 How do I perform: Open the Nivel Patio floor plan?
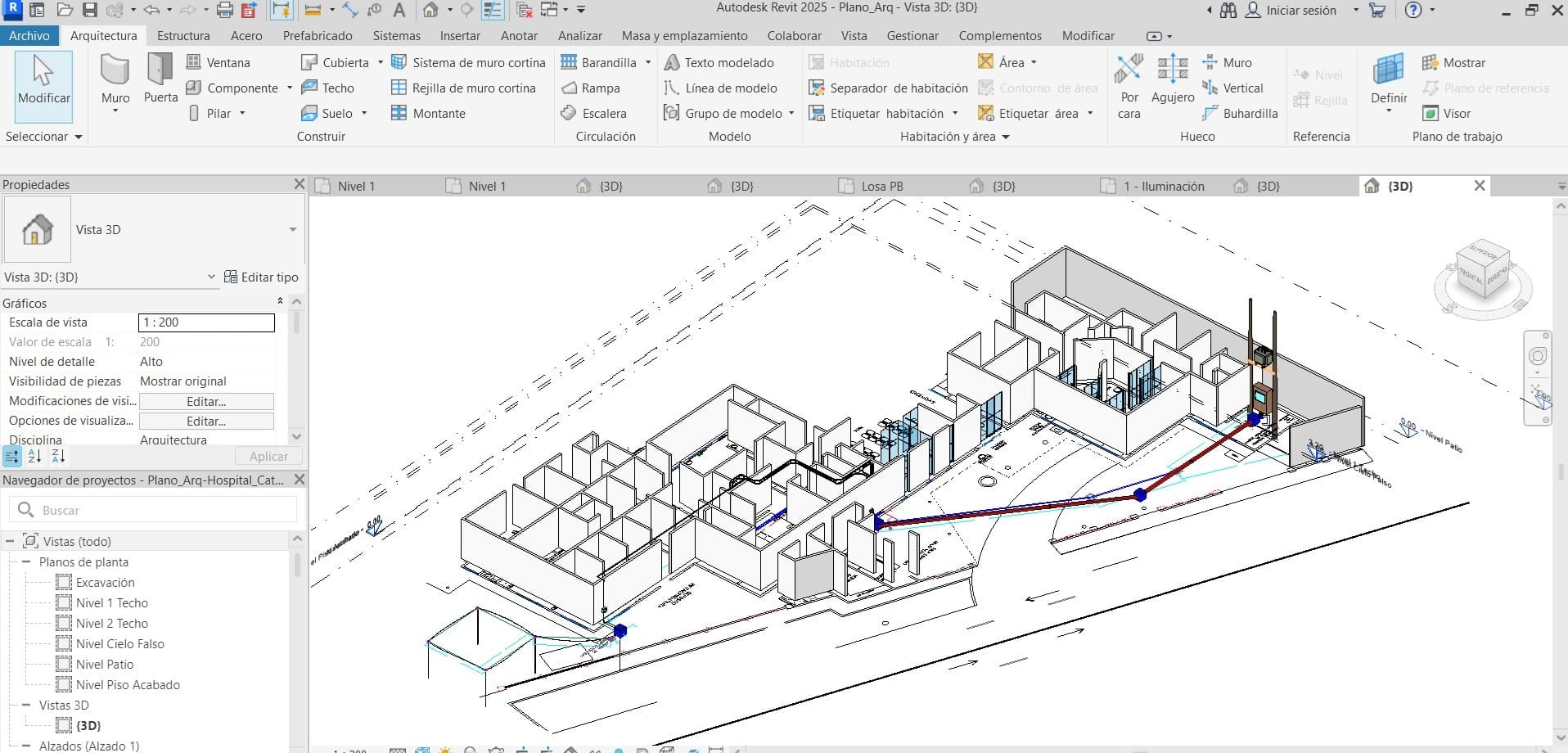104,665
